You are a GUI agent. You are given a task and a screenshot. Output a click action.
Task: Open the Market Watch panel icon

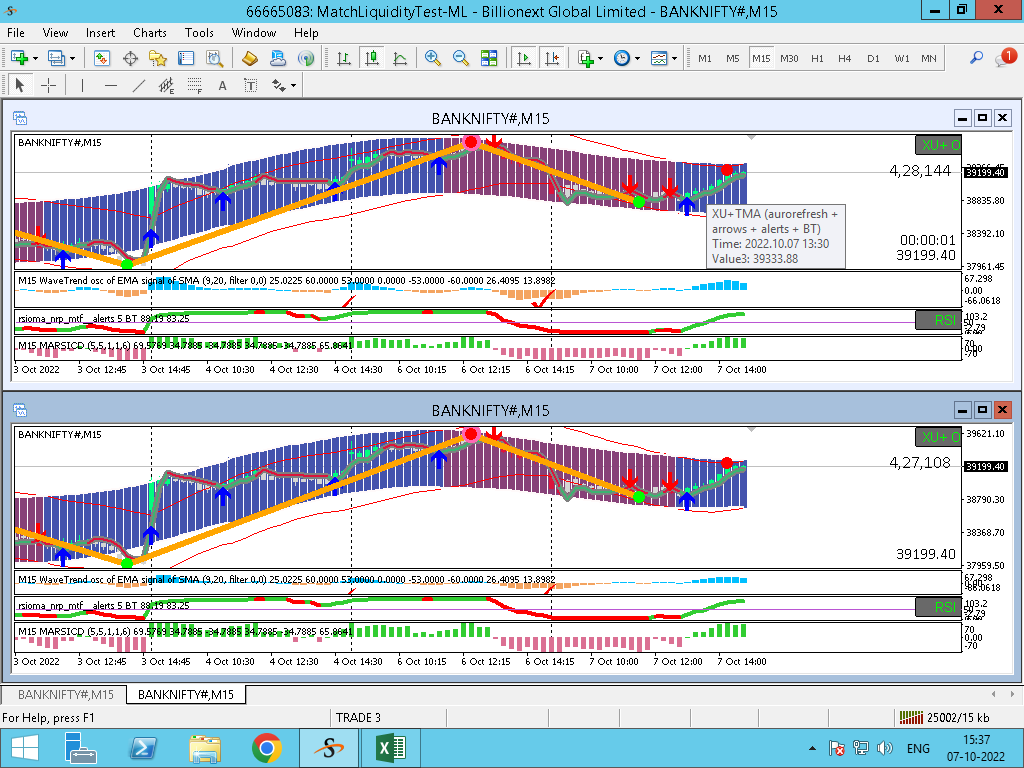(x=102, y=58)
